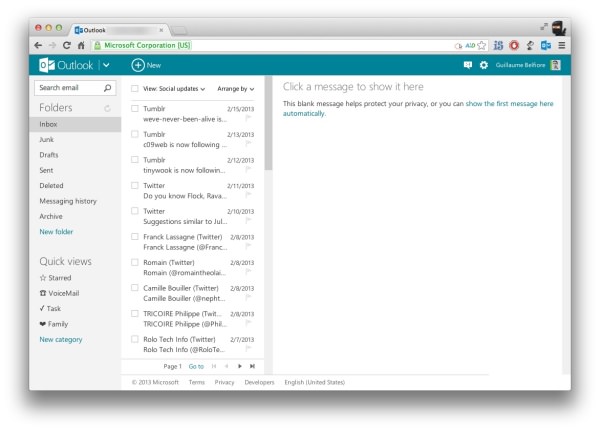Screen dimensions: 600x431
Task: Open the Arrange by dropdown
Action: tap(236, 89)
